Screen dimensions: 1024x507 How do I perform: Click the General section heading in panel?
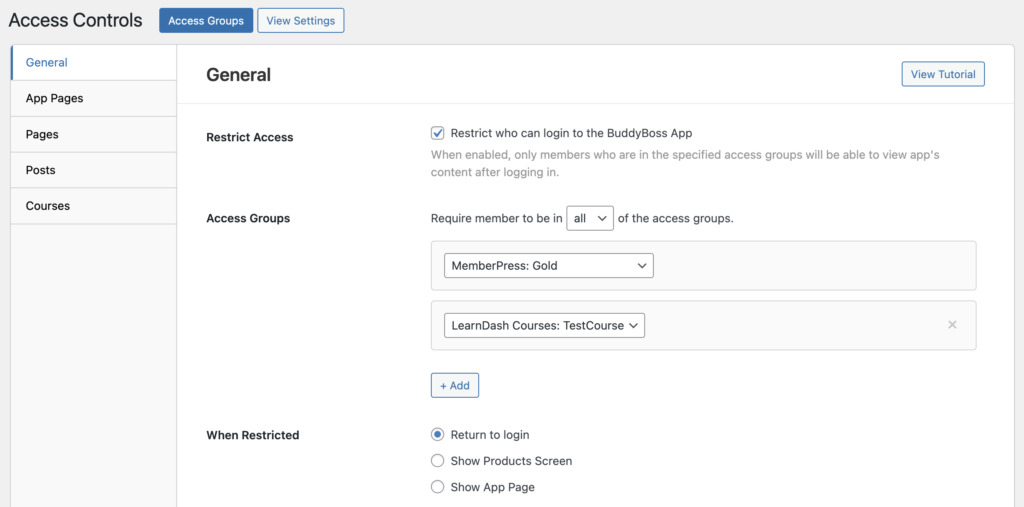[x=238, y=74]
